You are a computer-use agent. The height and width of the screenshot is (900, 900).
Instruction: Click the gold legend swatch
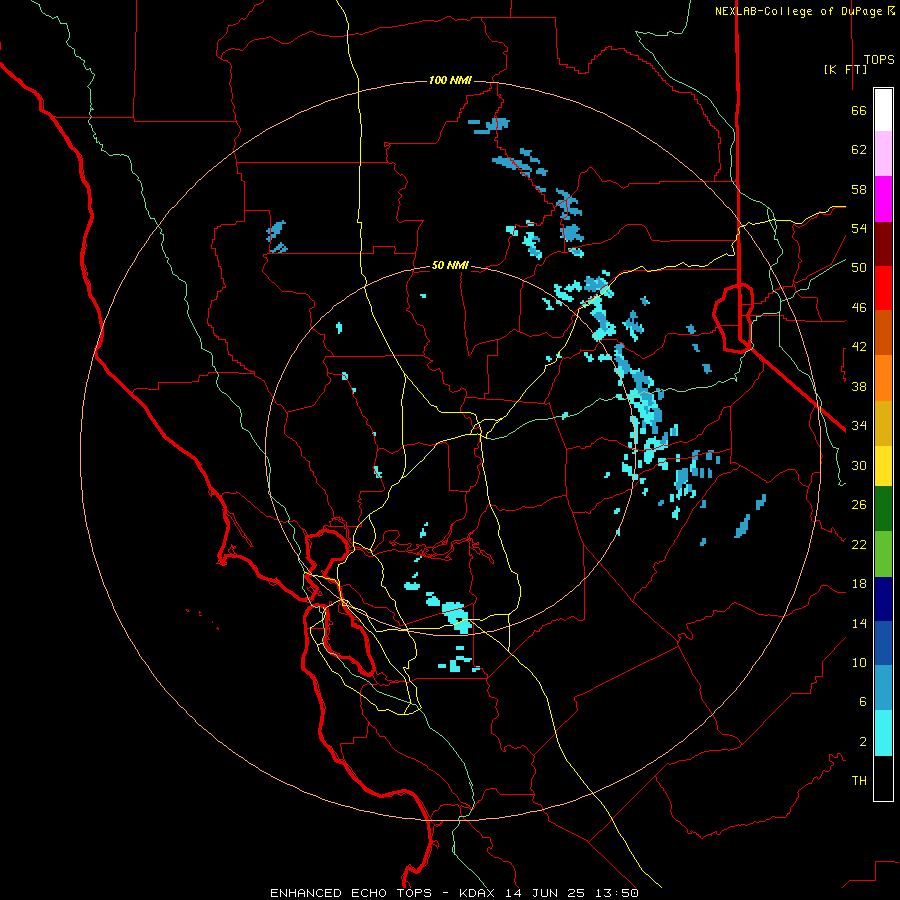click(883, 423)
